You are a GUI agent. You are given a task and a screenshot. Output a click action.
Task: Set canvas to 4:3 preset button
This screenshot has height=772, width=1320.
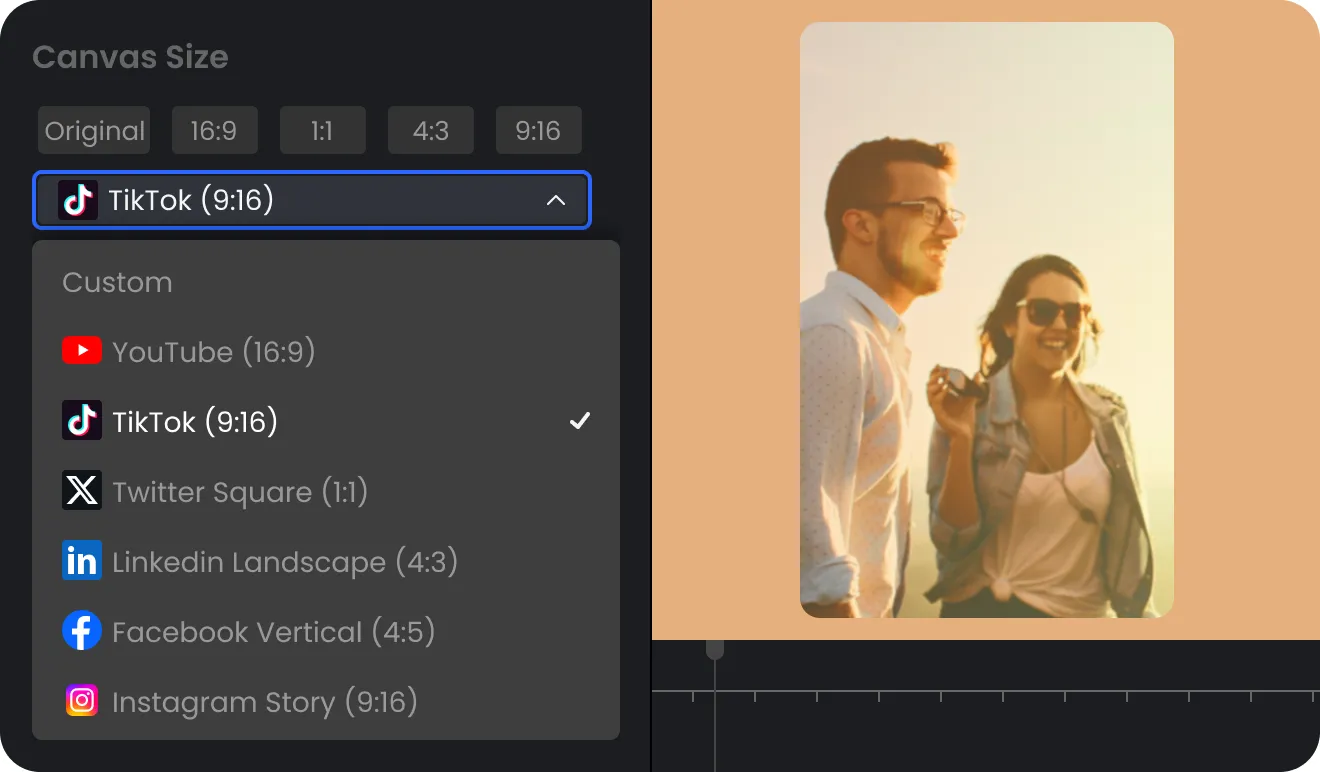coord(430,131)
